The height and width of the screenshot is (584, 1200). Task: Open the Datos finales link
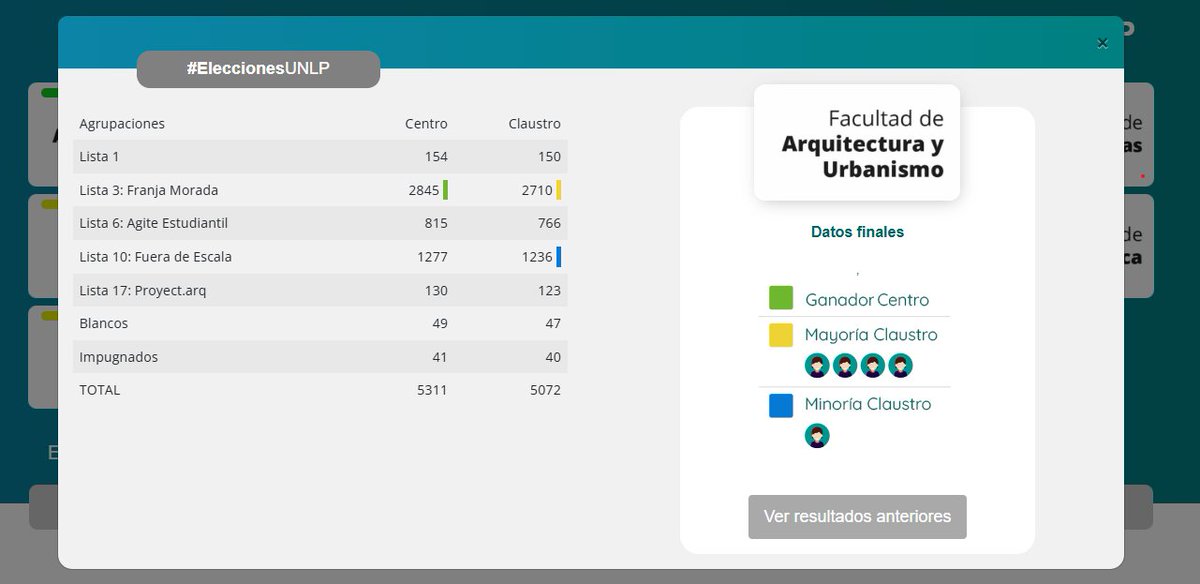[x=857, y=231]
